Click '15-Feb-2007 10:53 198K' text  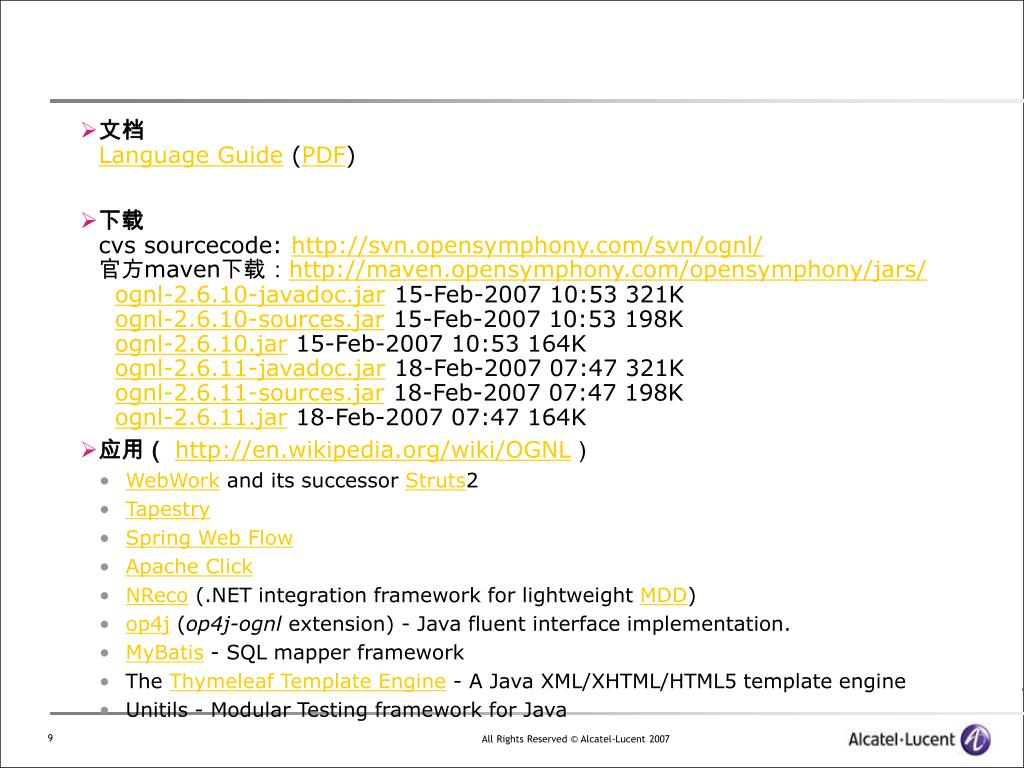539,319
